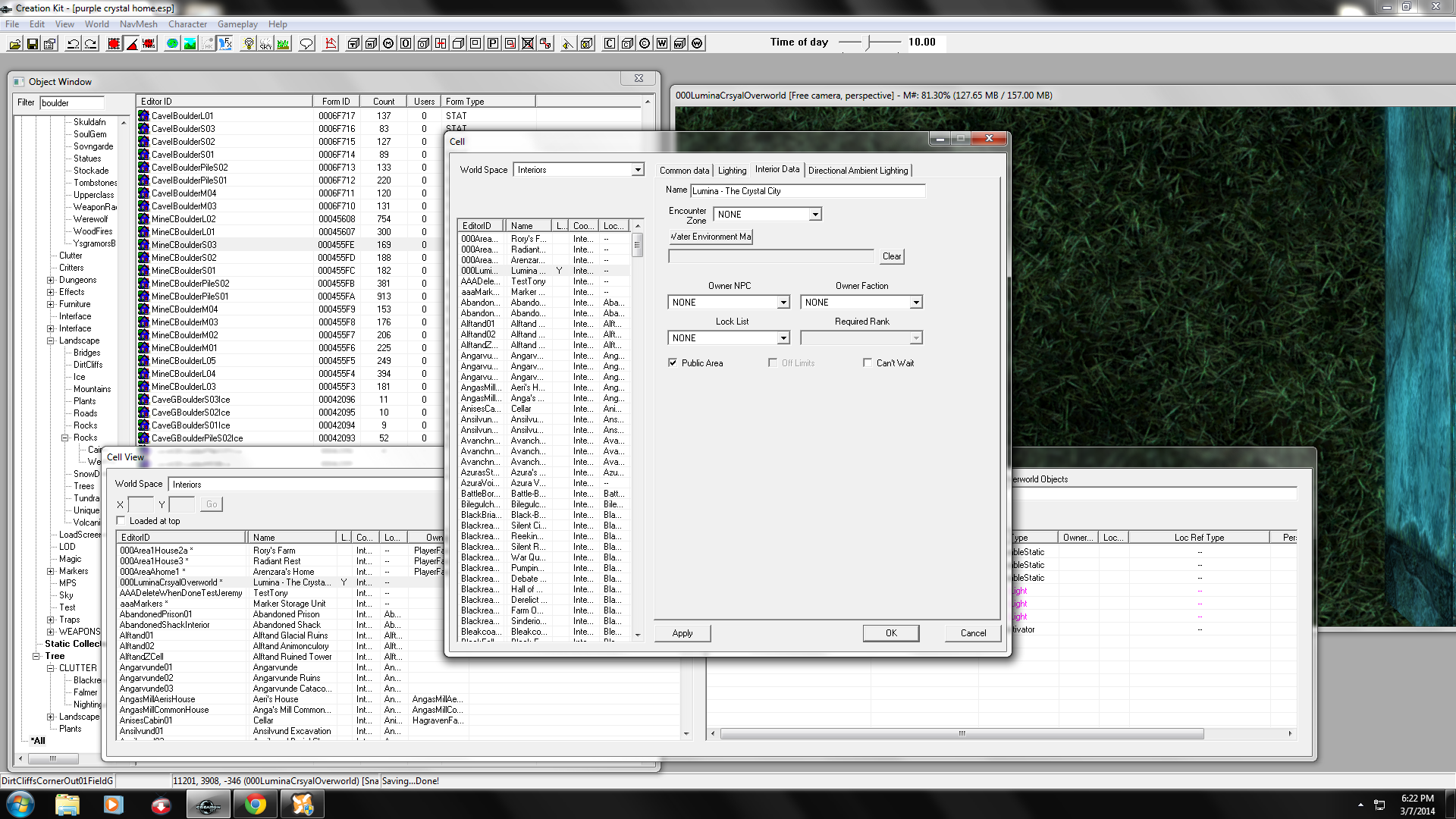Open the NavMesh menu

coord(138,24)
